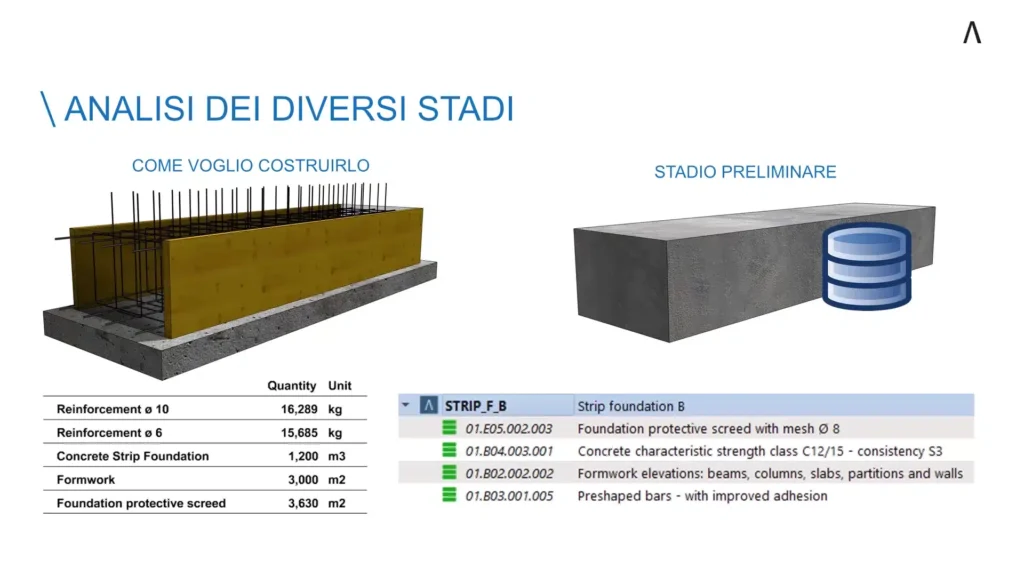Click the green list icon next to 01.E05.002.003
The height and width of the screenshot is (576, 1024).
pyautogui.click(x=447, y=428)
